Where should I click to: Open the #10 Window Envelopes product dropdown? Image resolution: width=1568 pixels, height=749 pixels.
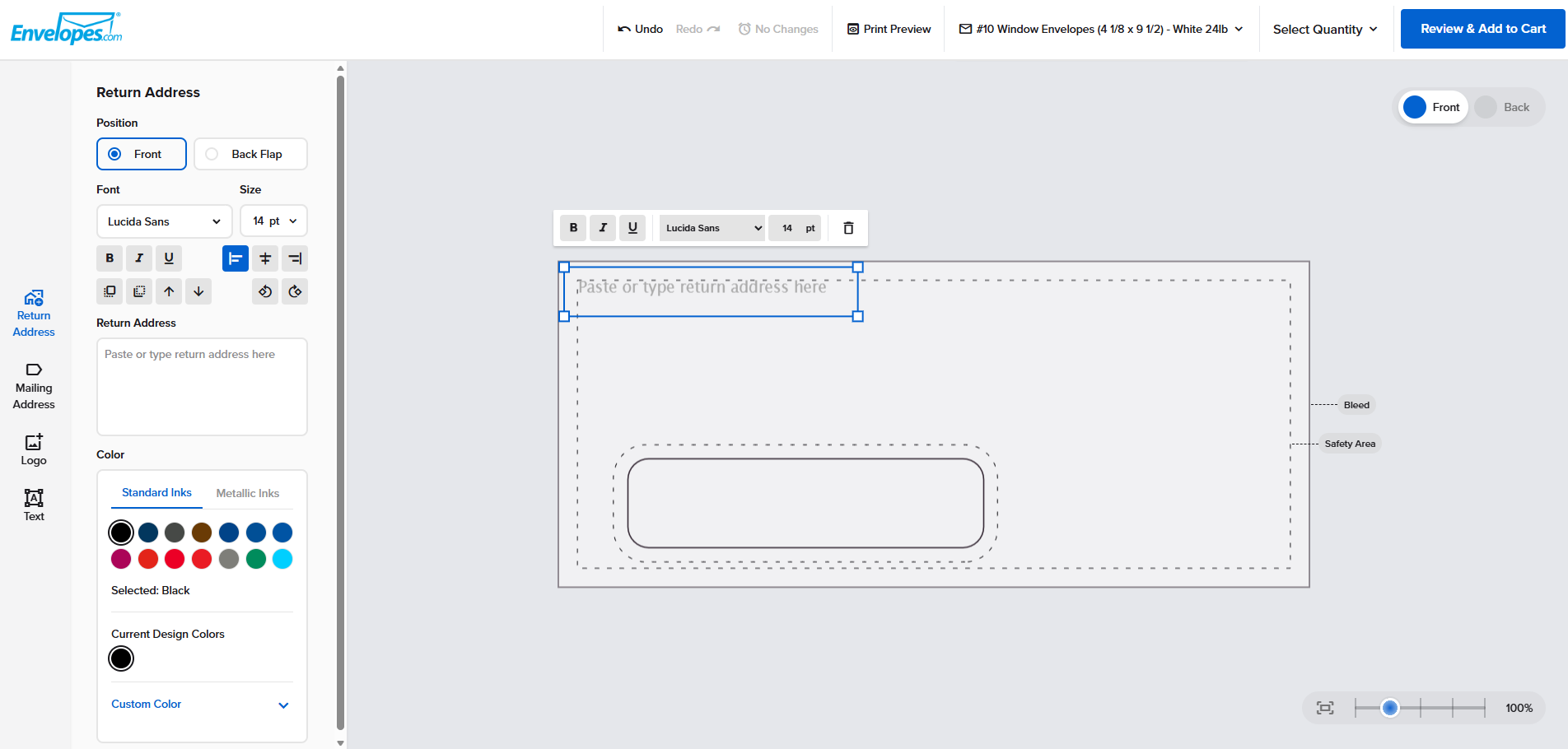pos(1101,29)
